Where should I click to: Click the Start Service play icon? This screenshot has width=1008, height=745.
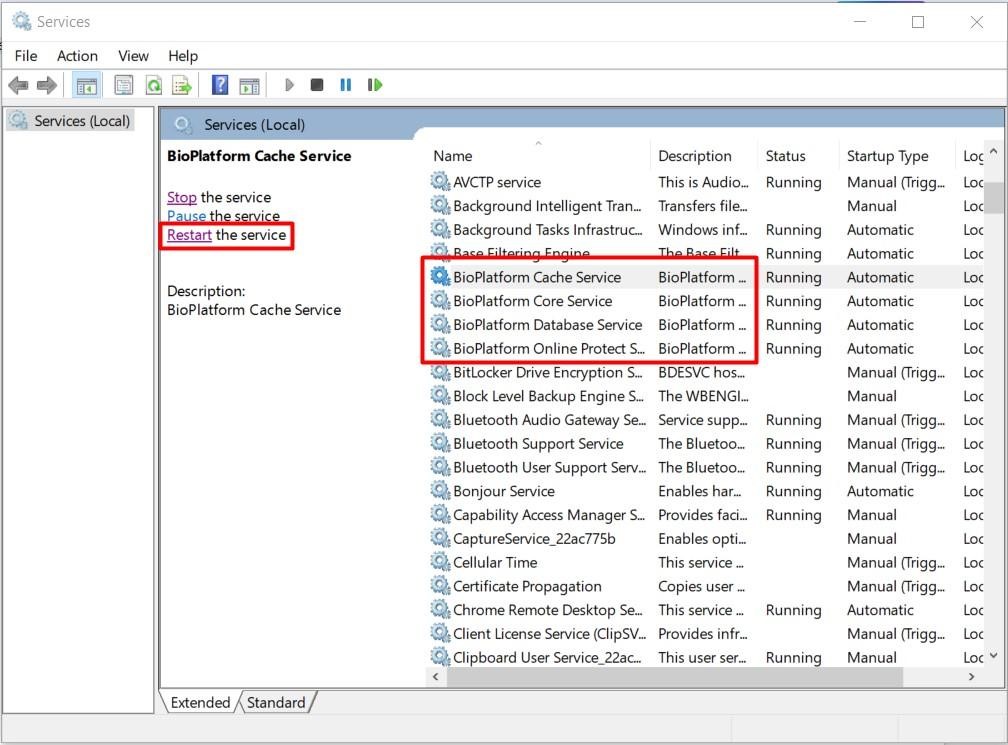pos(289,85)
